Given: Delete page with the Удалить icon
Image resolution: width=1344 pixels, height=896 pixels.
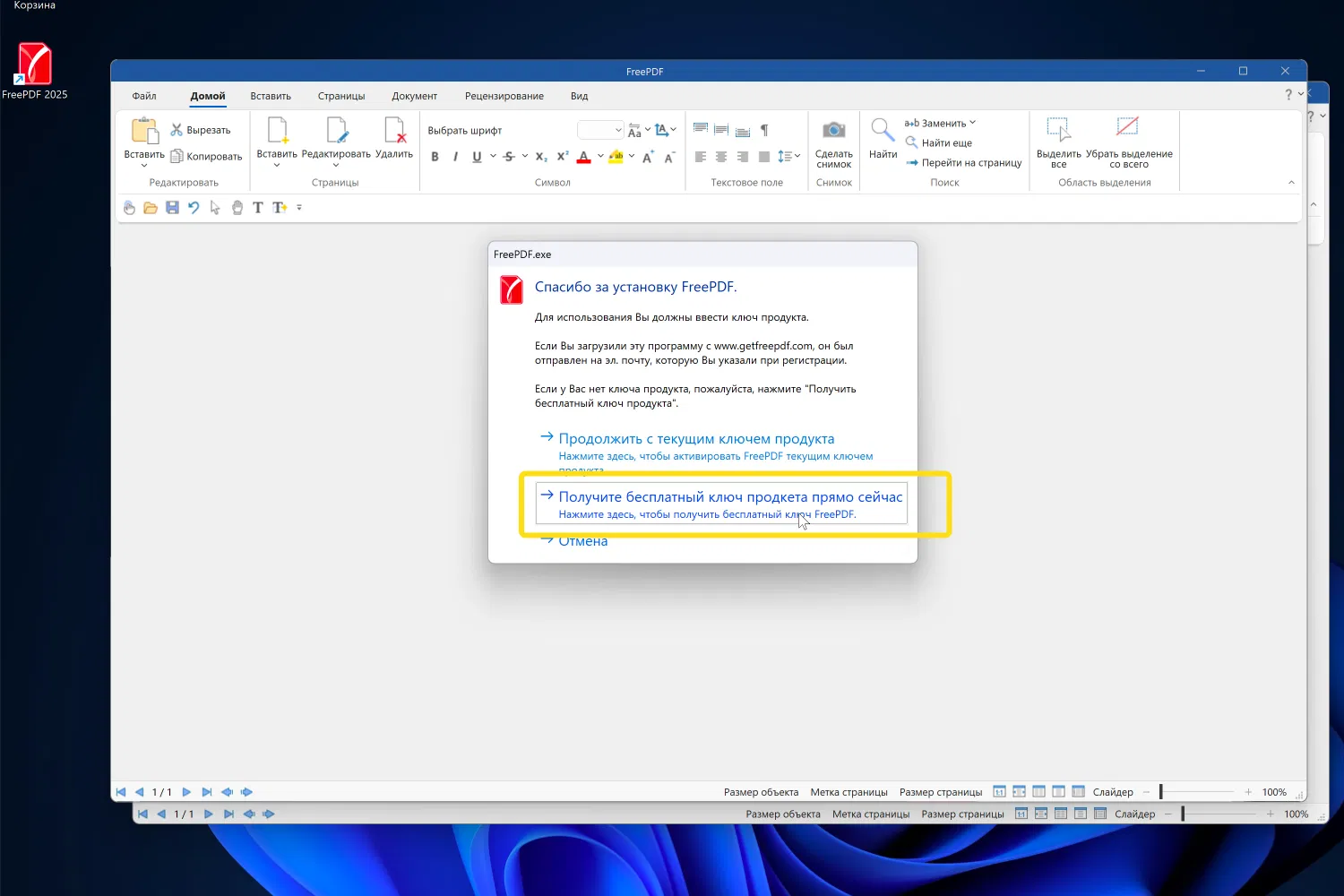Looking at the screenshot, I should click(394, 130).
